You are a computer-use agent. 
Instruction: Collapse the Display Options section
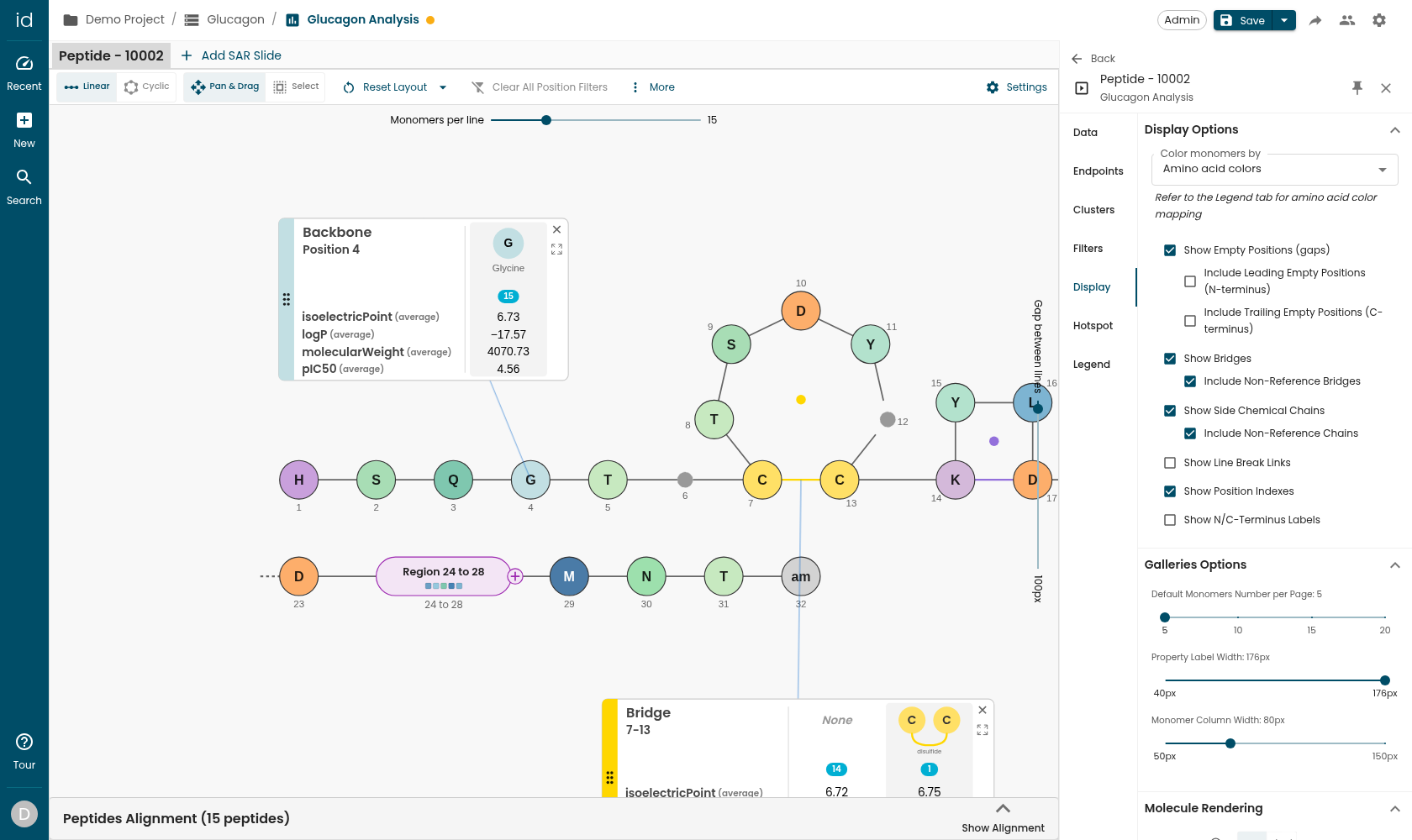coord(1395,129)
